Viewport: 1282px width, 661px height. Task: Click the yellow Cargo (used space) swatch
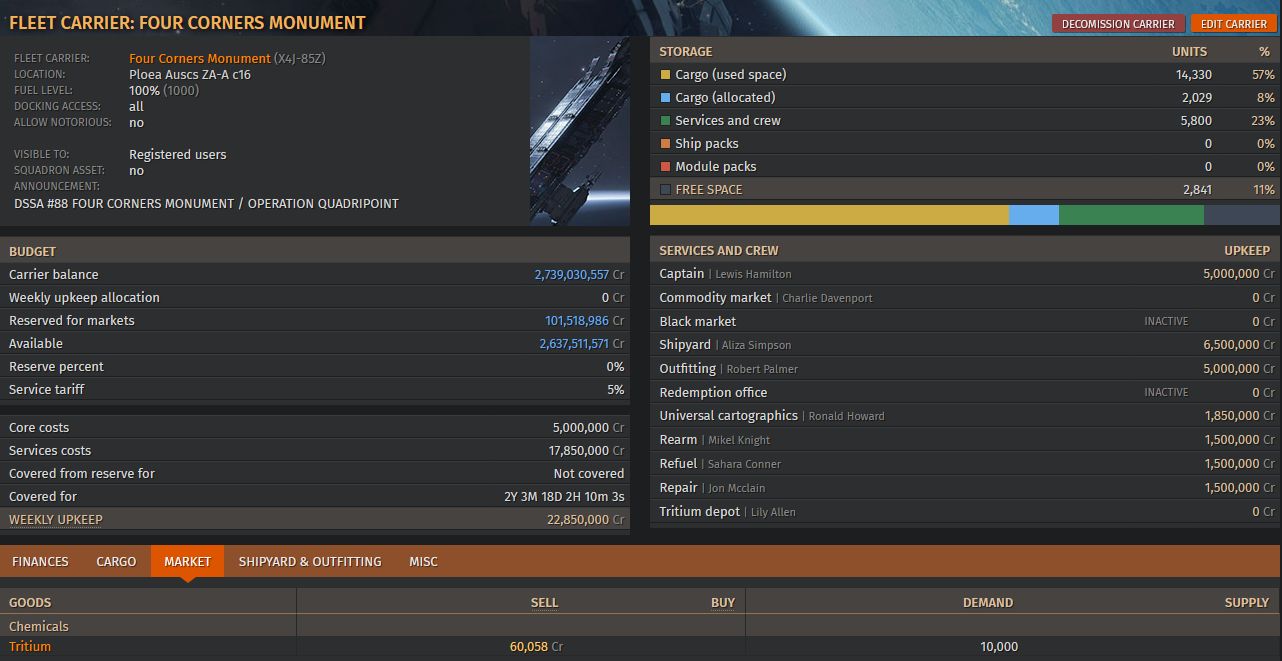tap(665, 75)
